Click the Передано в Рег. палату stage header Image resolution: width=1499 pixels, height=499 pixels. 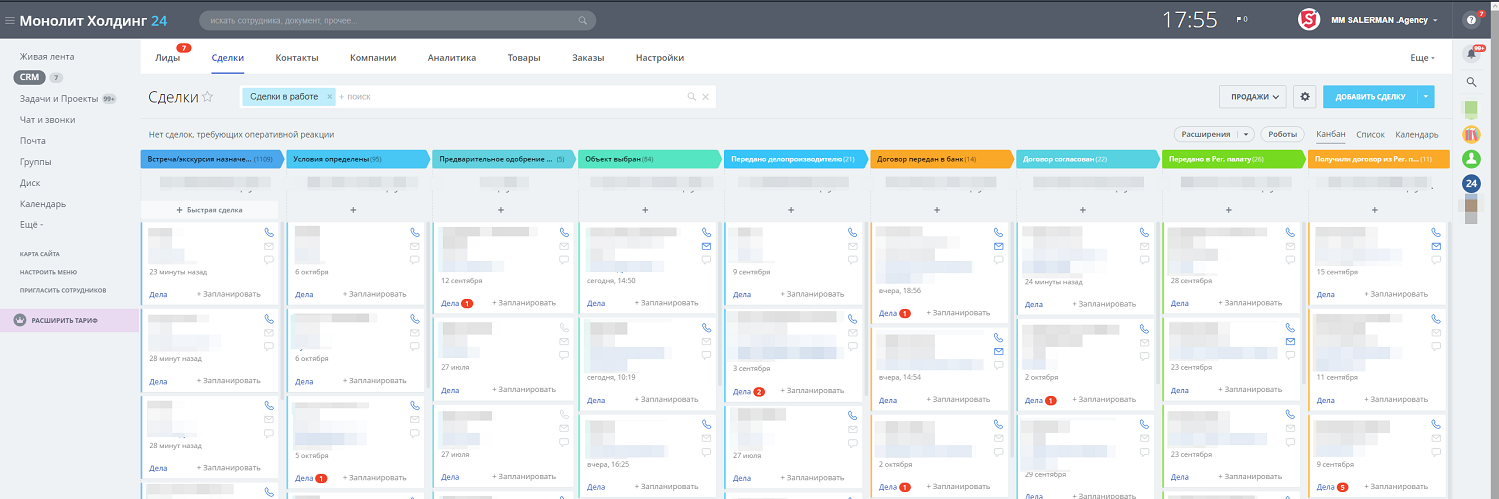click(1234, 159)
